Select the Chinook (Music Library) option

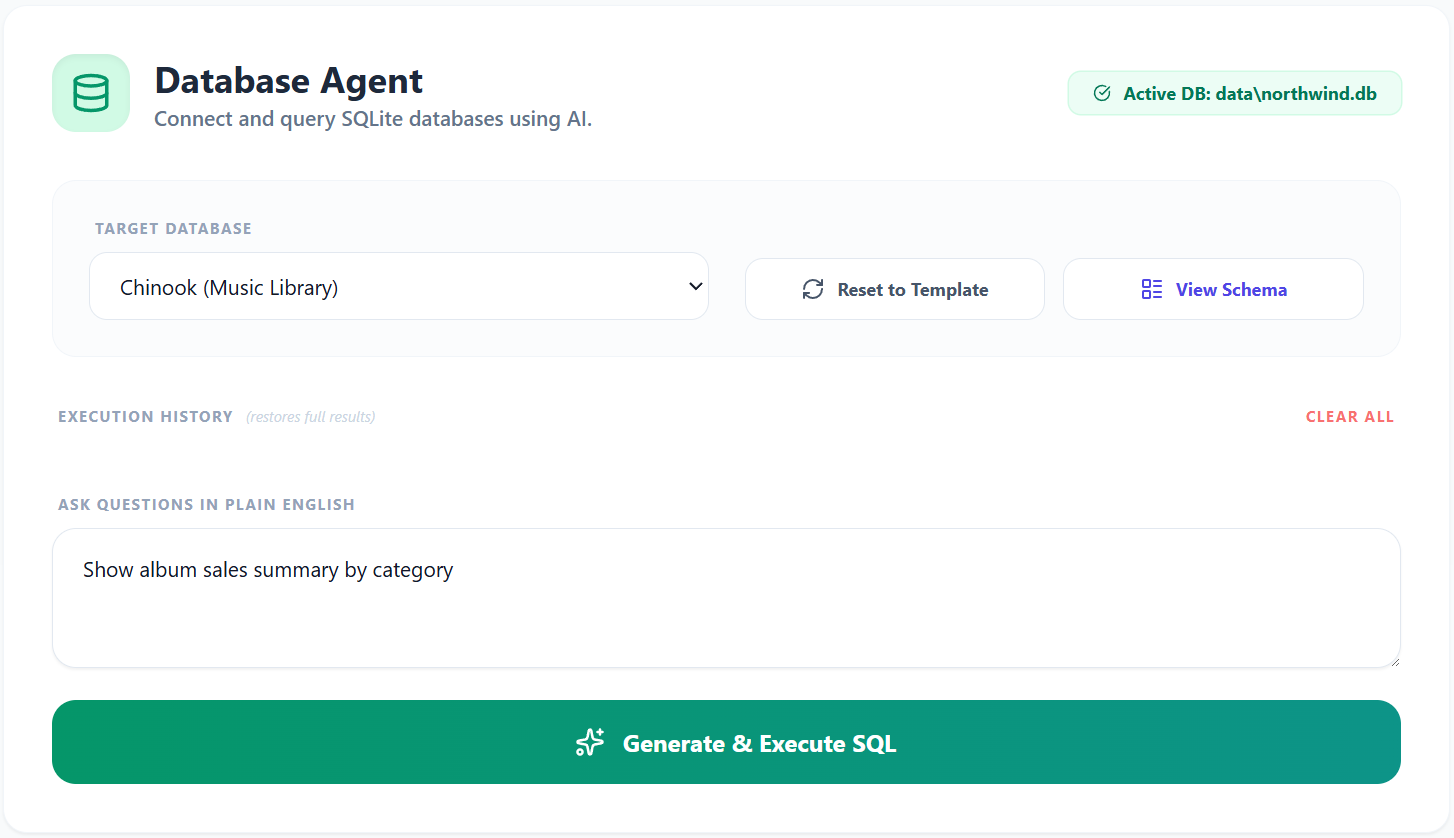[398, 286]
